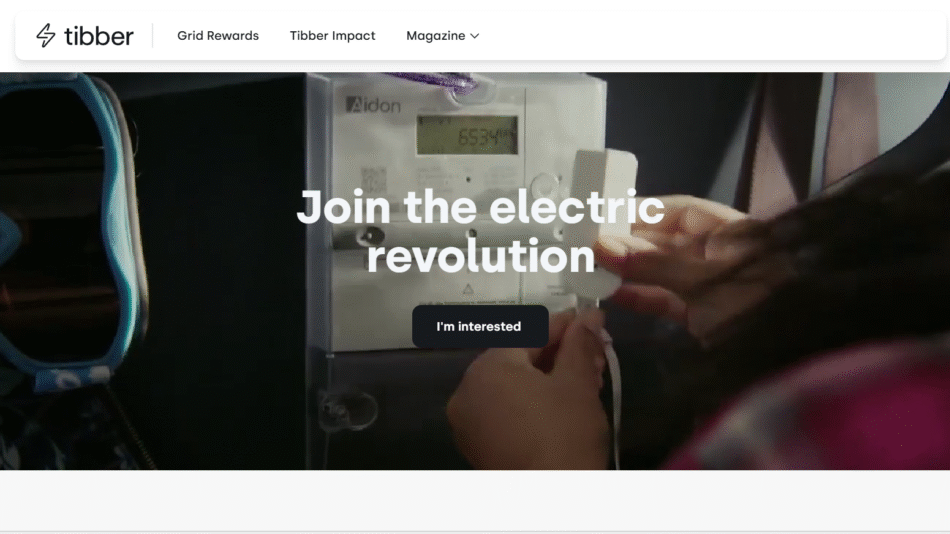Viewport: 950px width, 534px height.
Task: Click the Aidon brand label on meter
Action: click(x=373, y=105)
